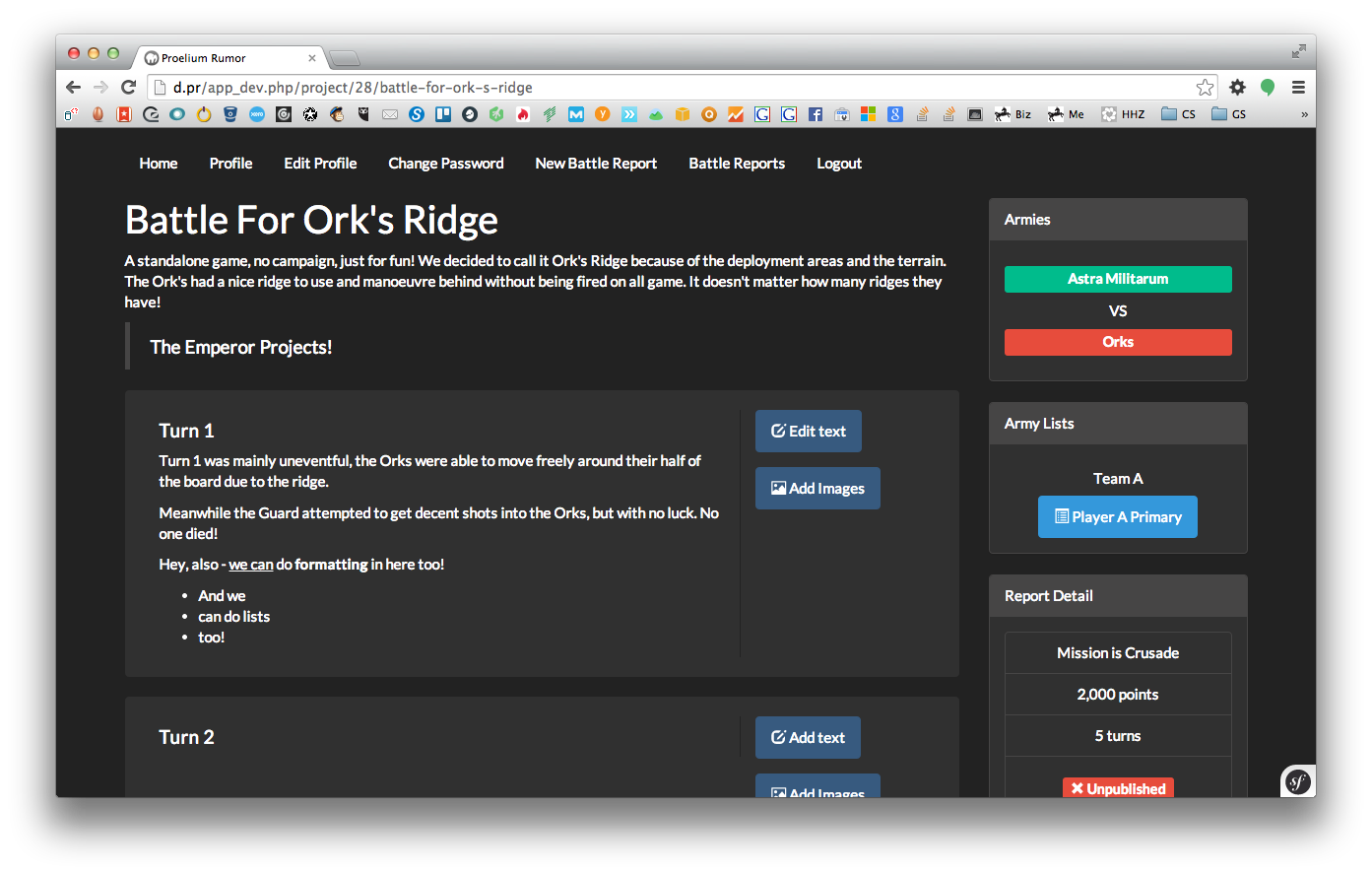Screen dimensions: 1372x875
Task: Open the Player A Primary army list
Action: click(1118, 517)
